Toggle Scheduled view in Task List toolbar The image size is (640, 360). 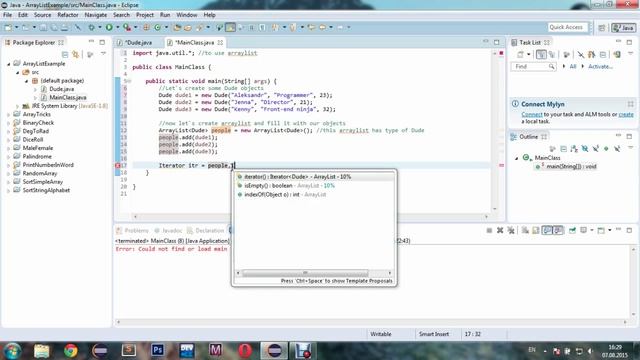[x=552, y=54]
